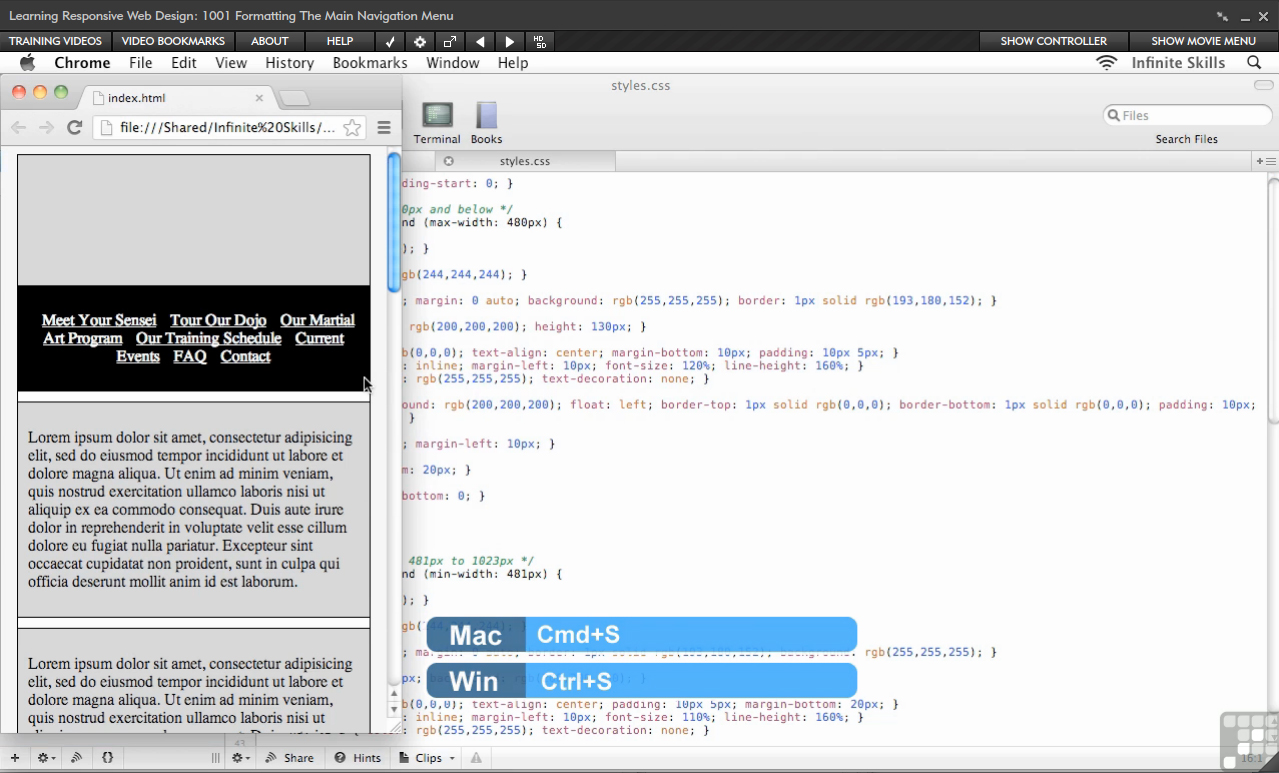This screenshot has height=773, width=1279.
Task: Go to previous video with left arrow
Action: pos(480,41)
